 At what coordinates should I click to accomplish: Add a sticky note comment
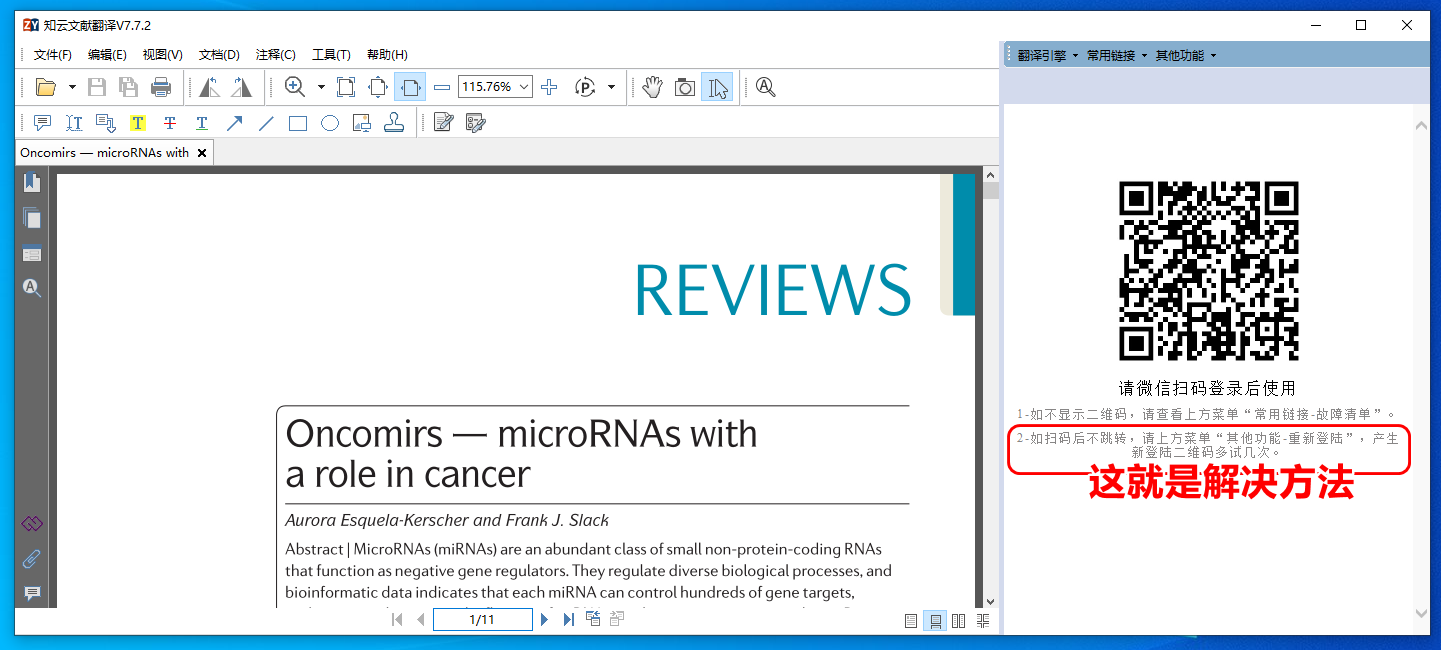point(42,123)
